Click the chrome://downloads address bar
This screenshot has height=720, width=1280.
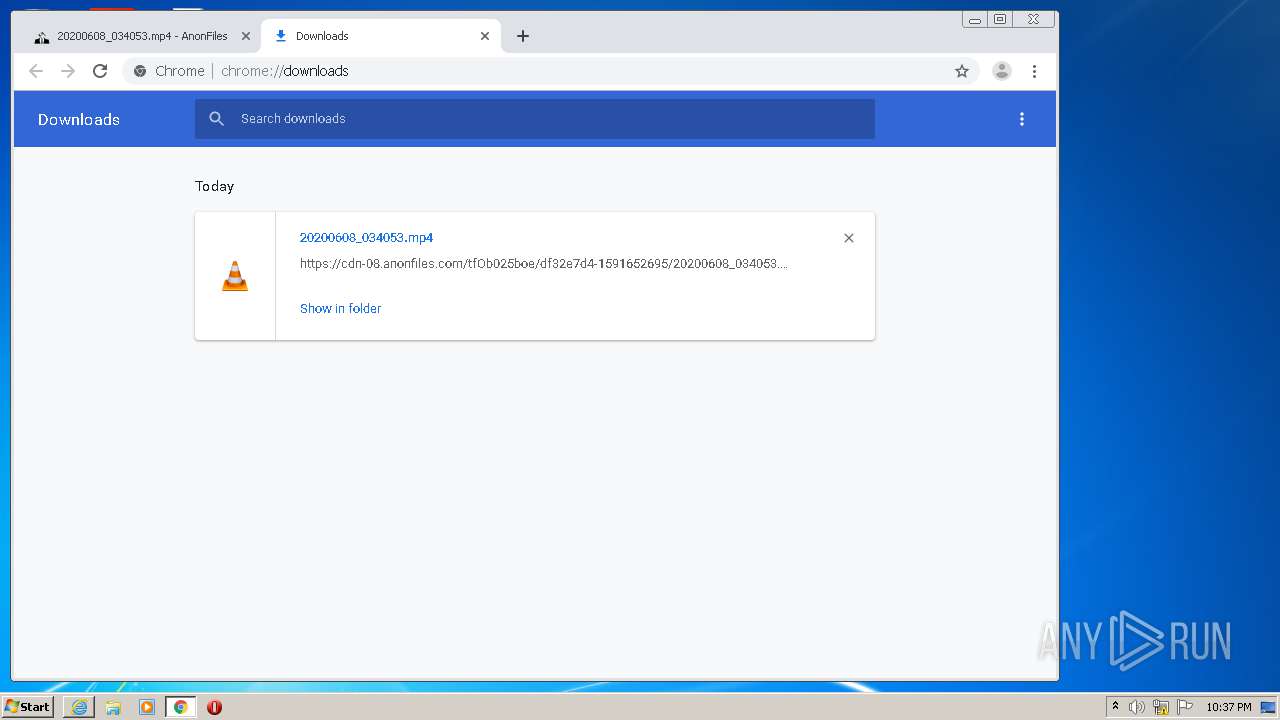click(550, 71)
